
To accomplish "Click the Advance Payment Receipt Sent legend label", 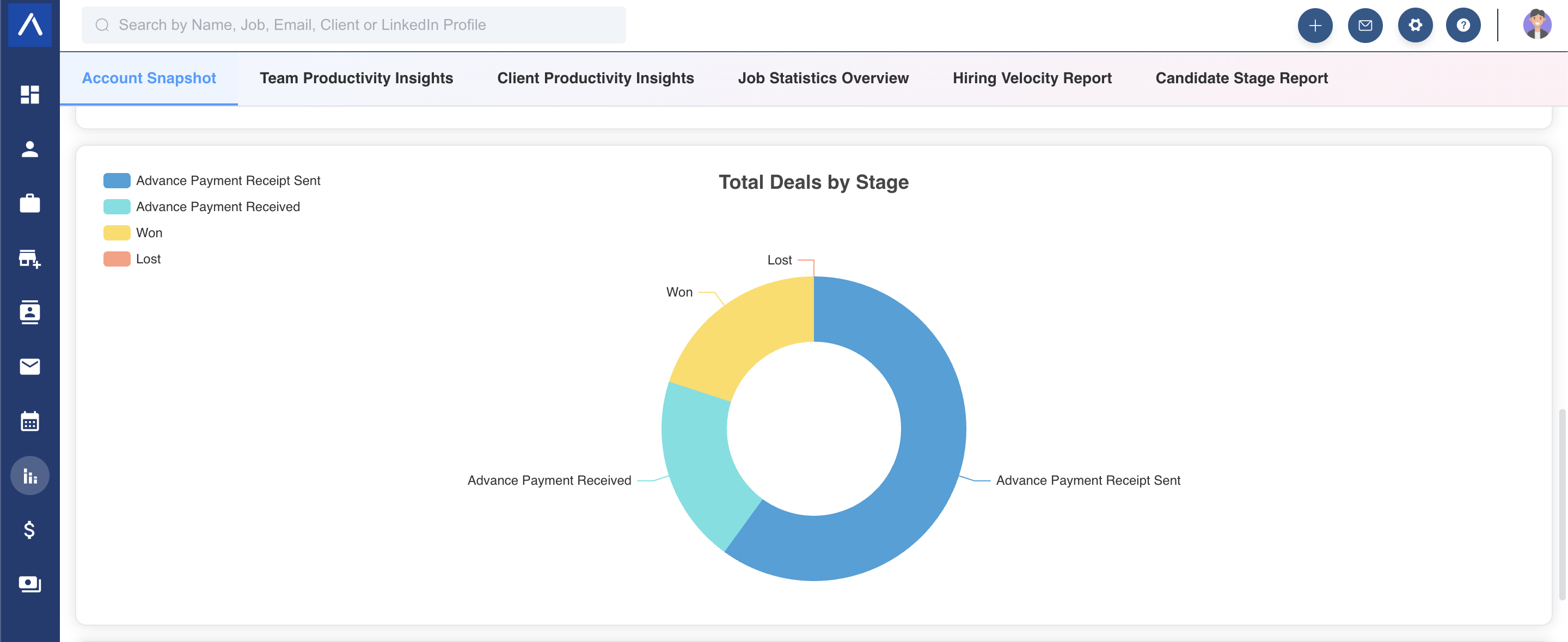I will [x=228, y=181].
